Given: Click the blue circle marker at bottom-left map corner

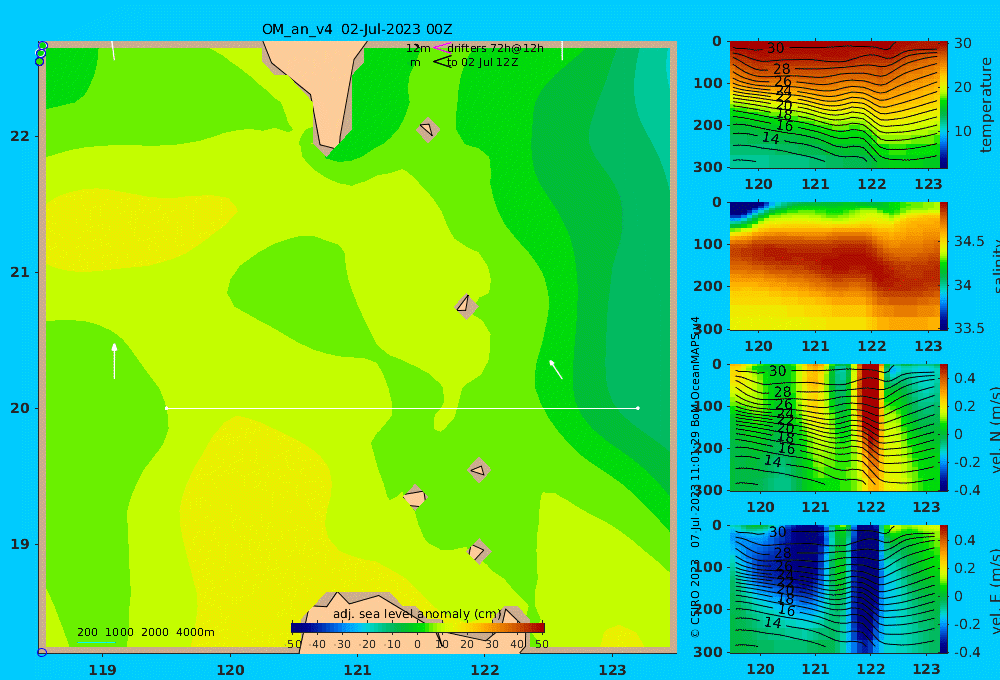Looking at the screenshot, I should tap(42, 652).
